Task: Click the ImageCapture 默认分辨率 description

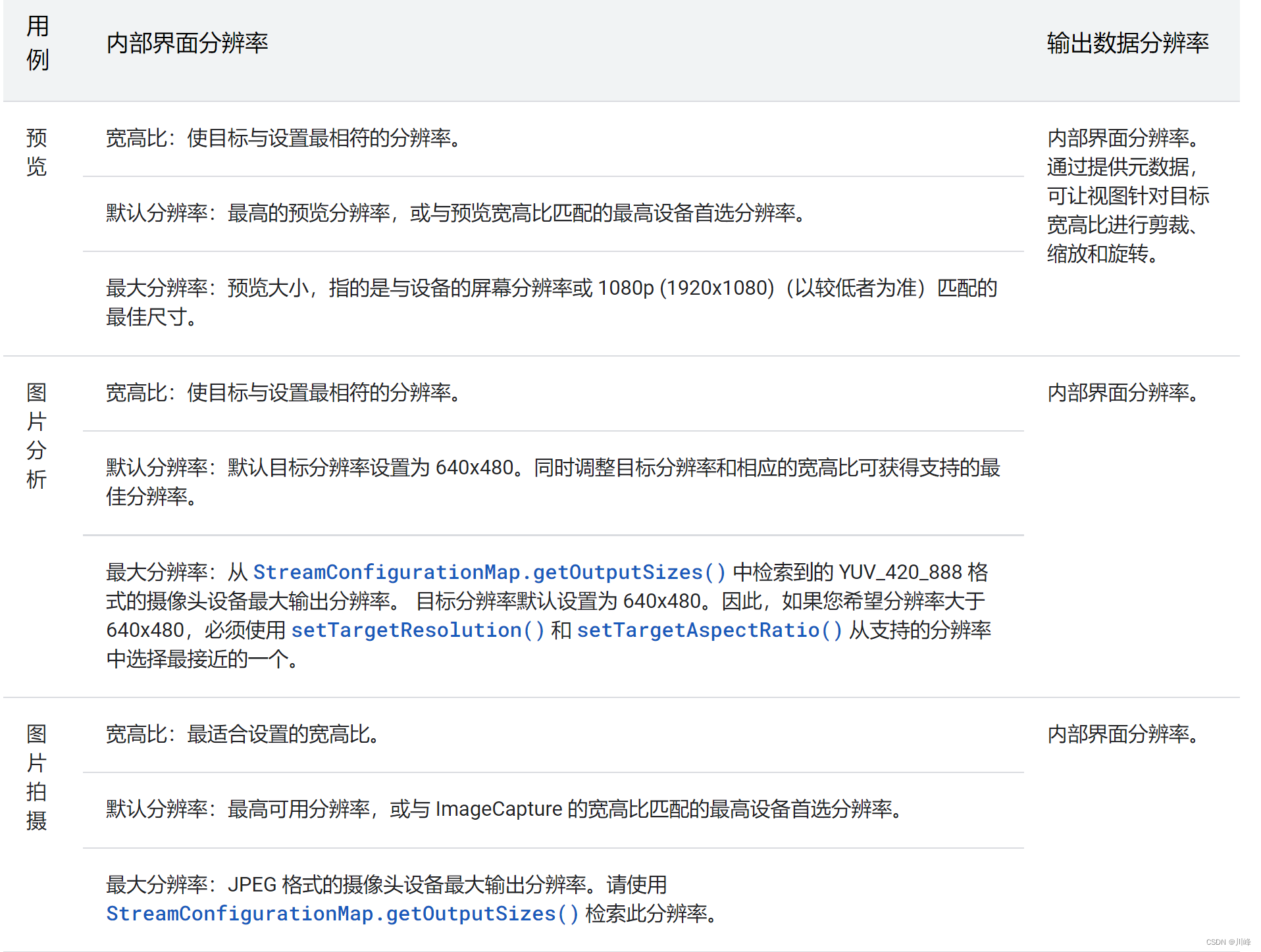Action: tap(504, 809)
